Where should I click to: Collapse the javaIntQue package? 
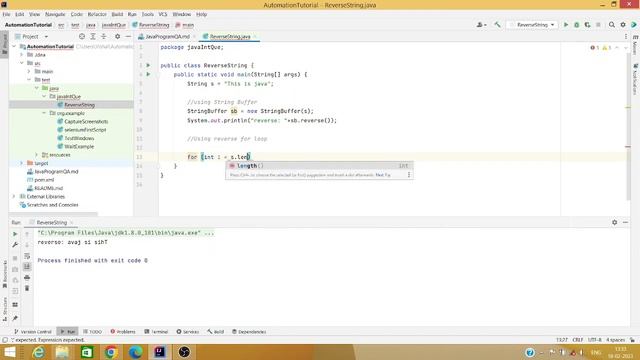pos(44,96)
